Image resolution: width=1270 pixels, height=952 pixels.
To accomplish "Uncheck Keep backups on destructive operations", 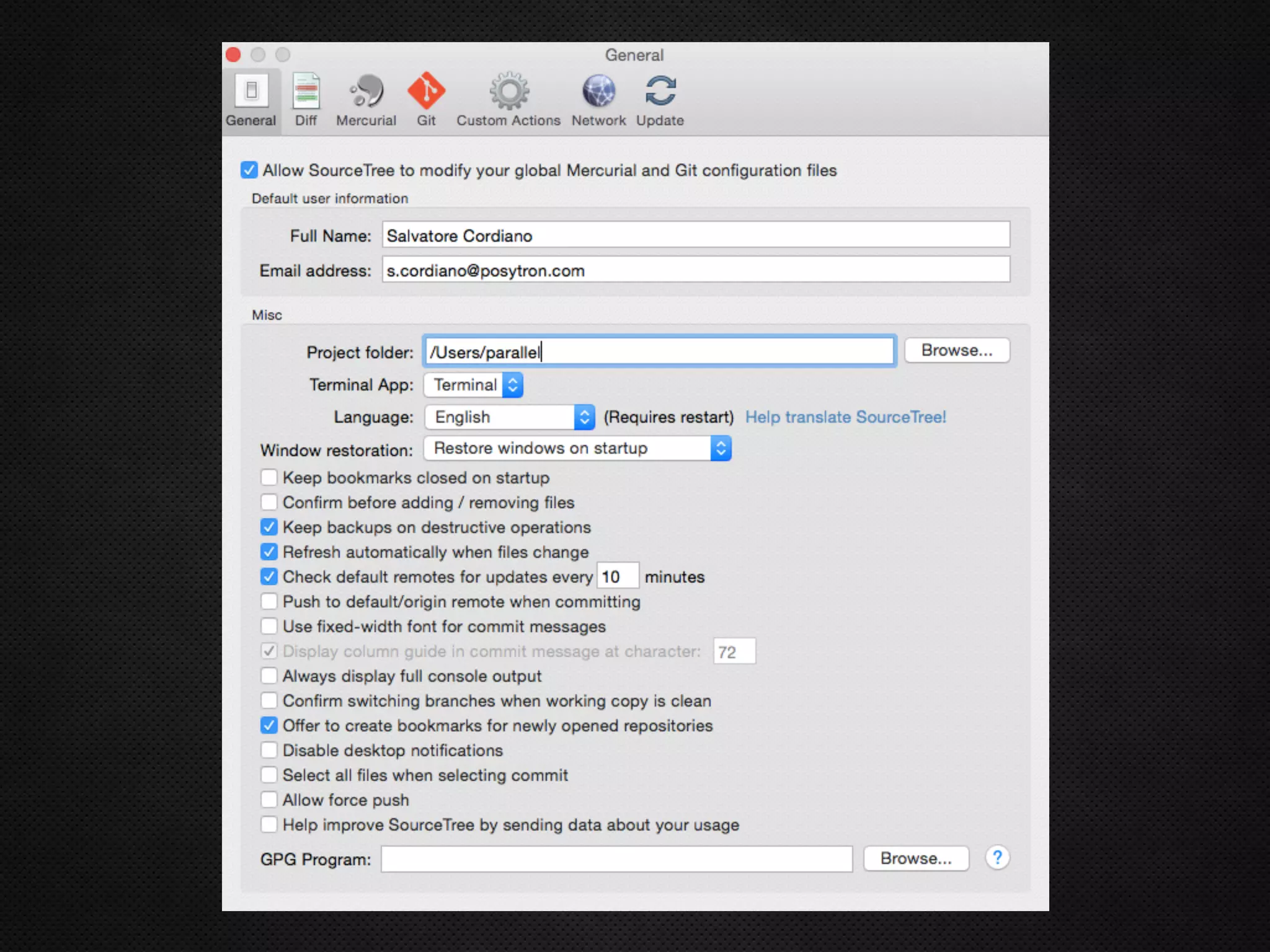I will [269, 527].
